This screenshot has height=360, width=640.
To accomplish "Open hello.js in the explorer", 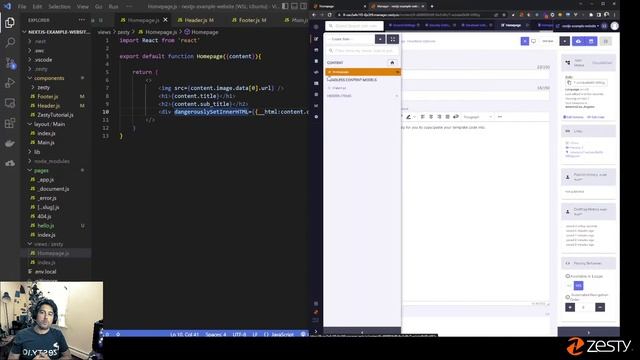I will click(46, 225).
